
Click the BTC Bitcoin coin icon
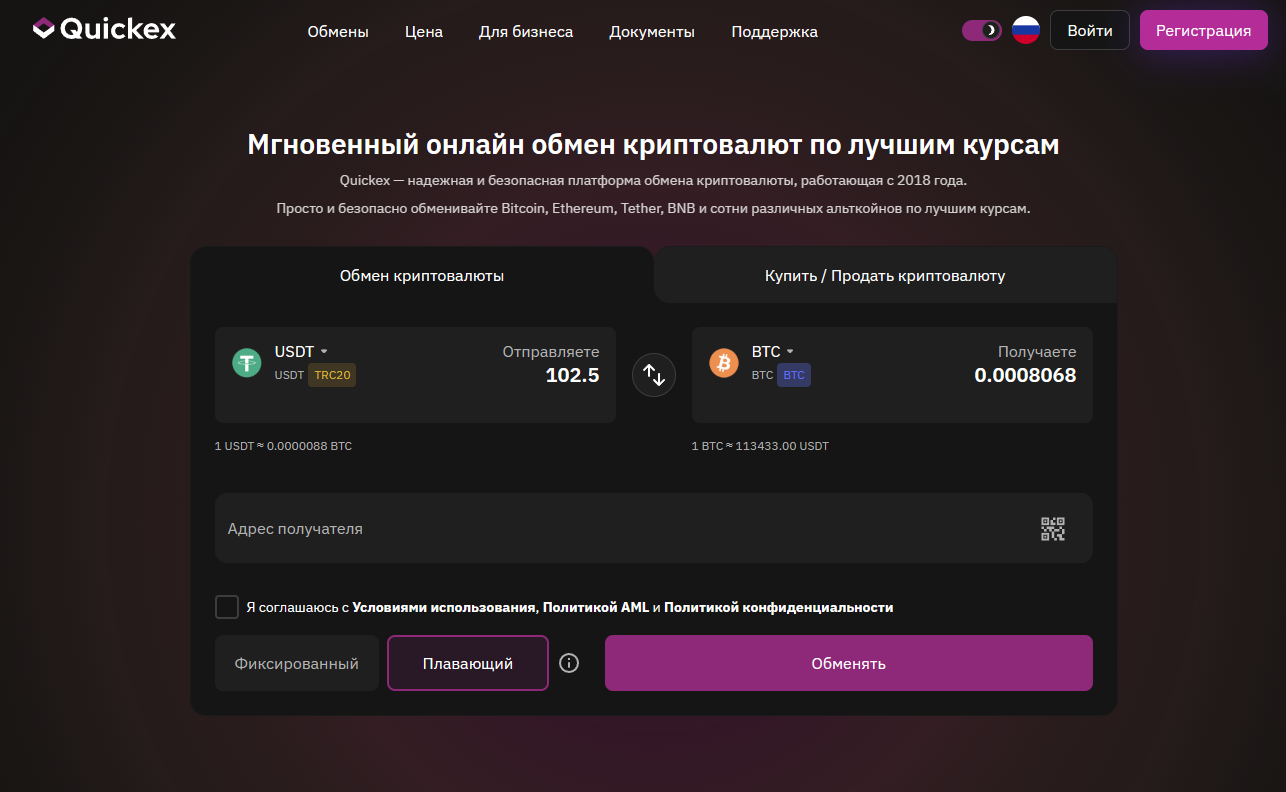pyautogui.click(x=724, y=363)
